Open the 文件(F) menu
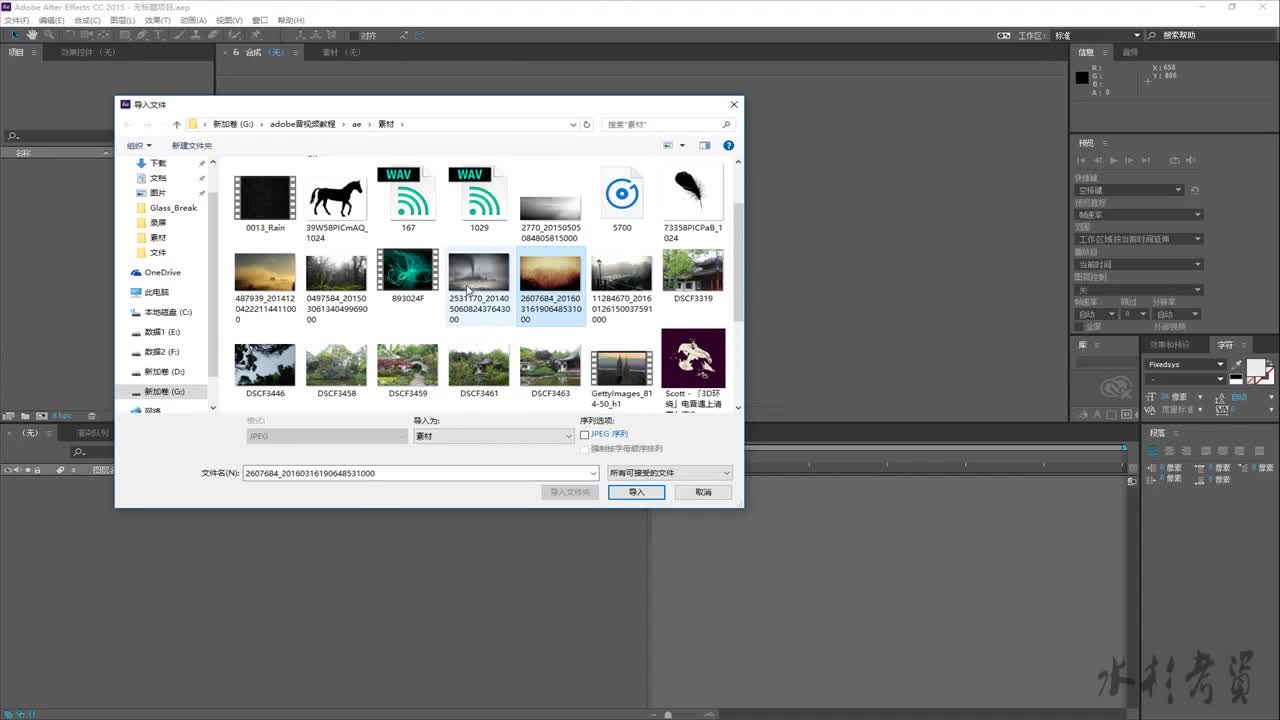The image size is (1280, 720). coord(17,20)
